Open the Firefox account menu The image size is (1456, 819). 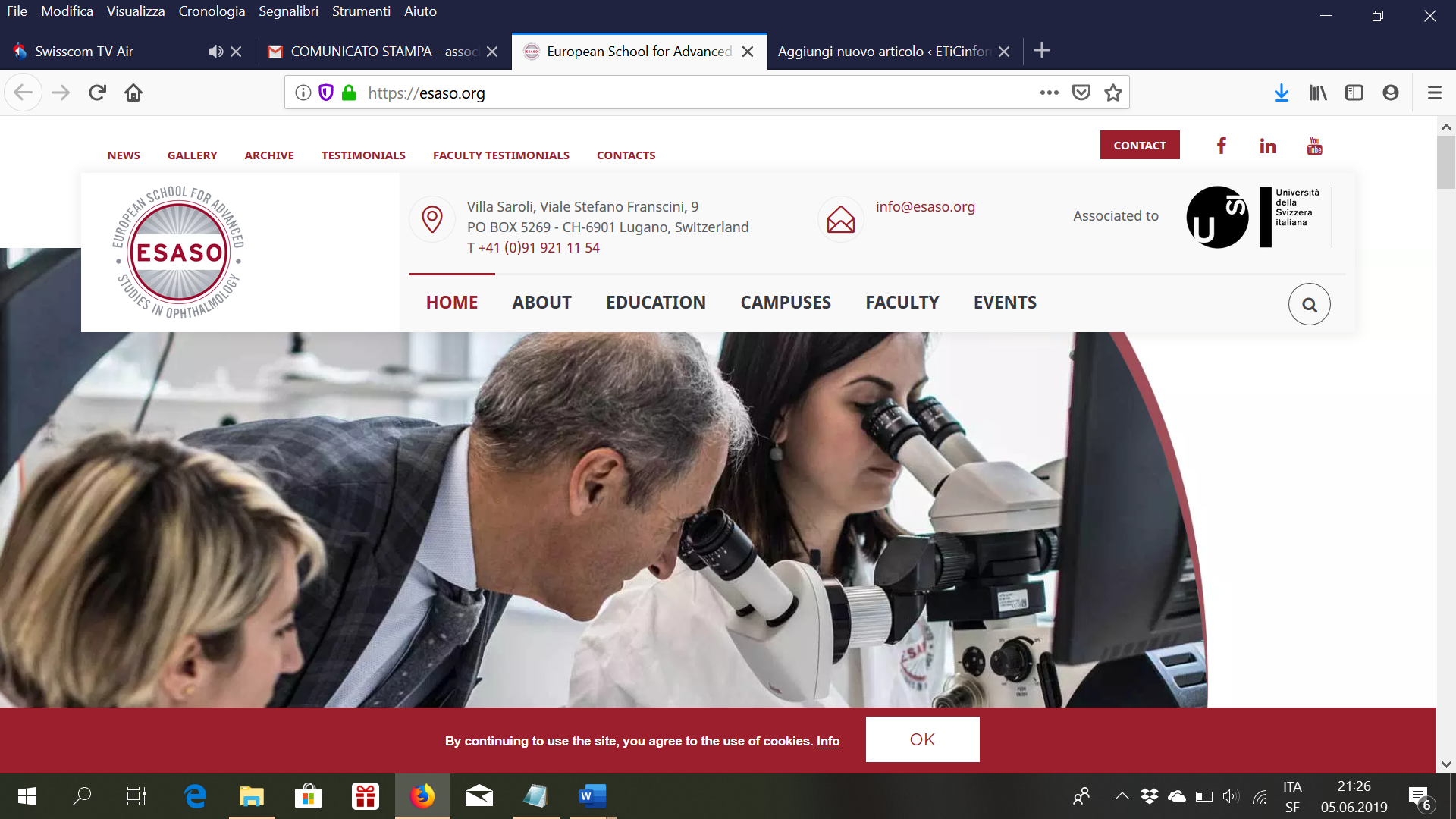[1391, 93]
